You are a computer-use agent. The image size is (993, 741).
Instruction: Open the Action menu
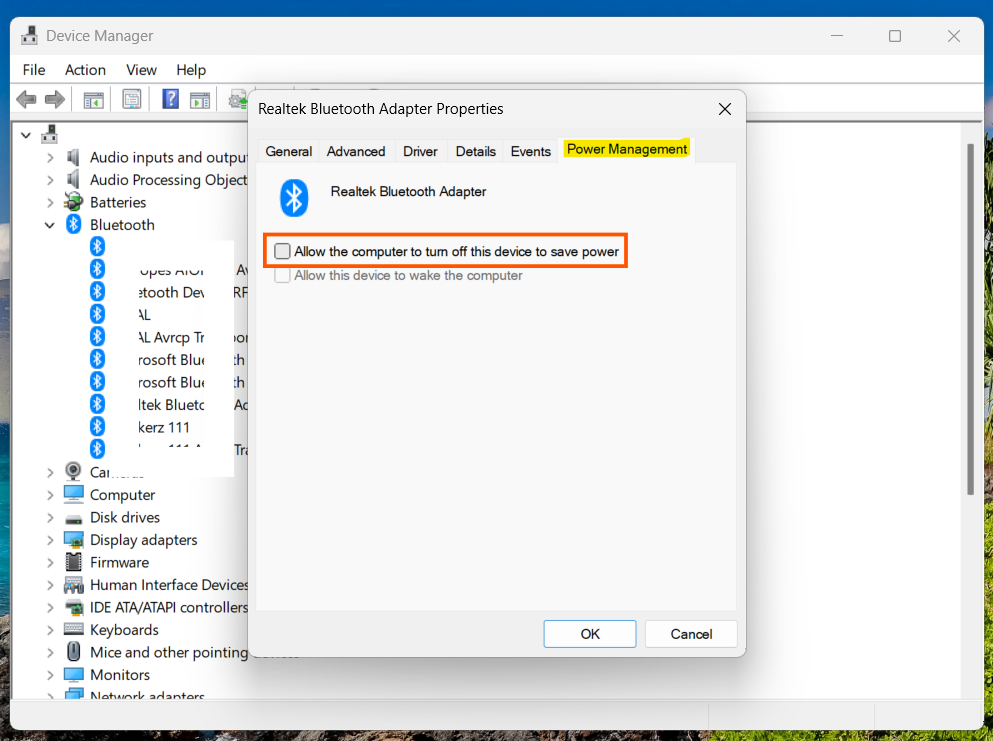pyautogui.click(x=85, y=70)
